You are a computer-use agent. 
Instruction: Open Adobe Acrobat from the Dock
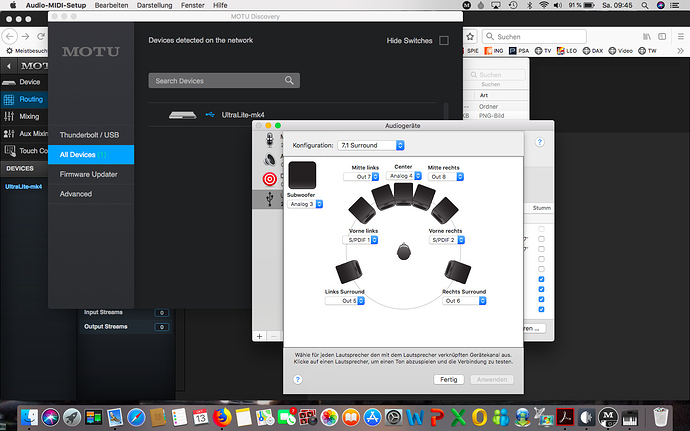click(x=565, y=416)
